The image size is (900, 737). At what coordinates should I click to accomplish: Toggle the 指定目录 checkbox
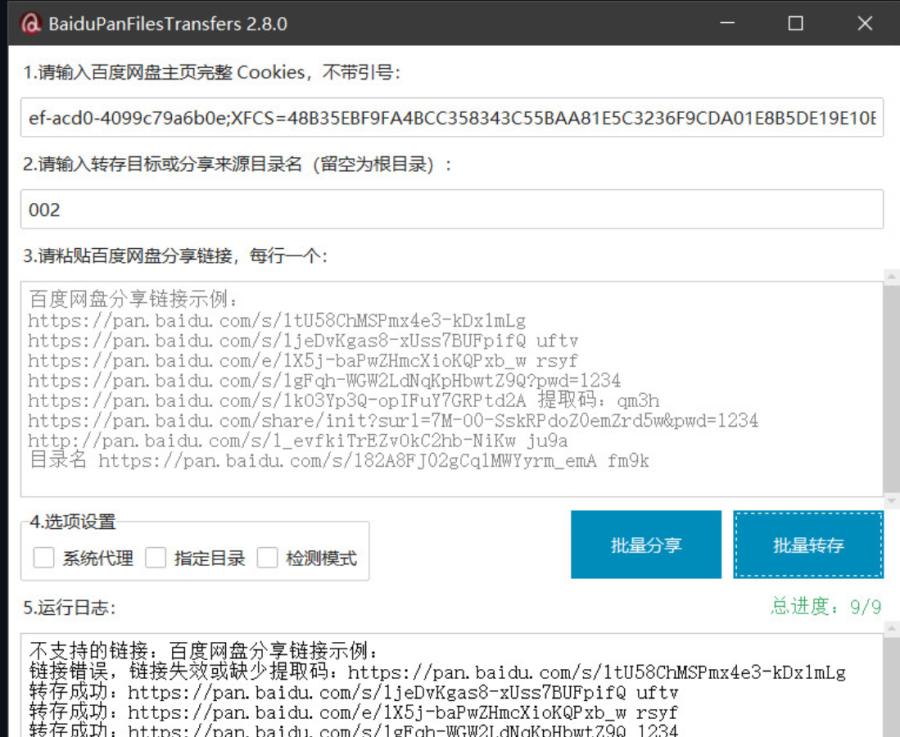(156, 557)
